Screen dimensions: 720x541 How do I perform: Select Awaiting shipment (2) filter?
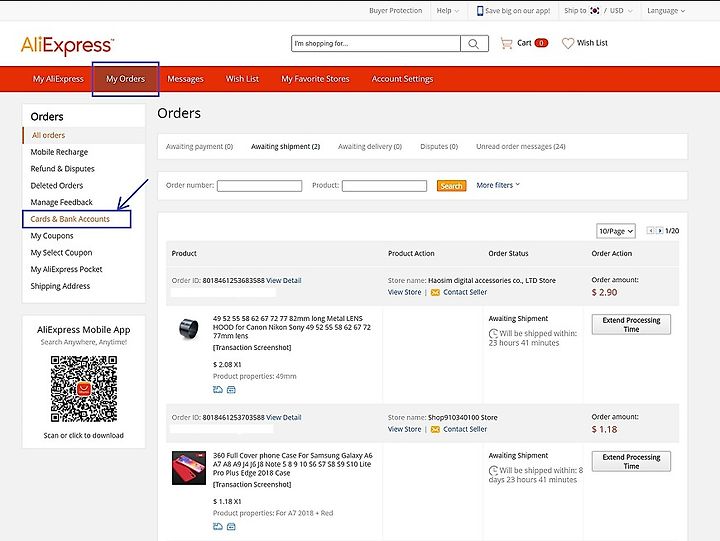click(285, 147)
